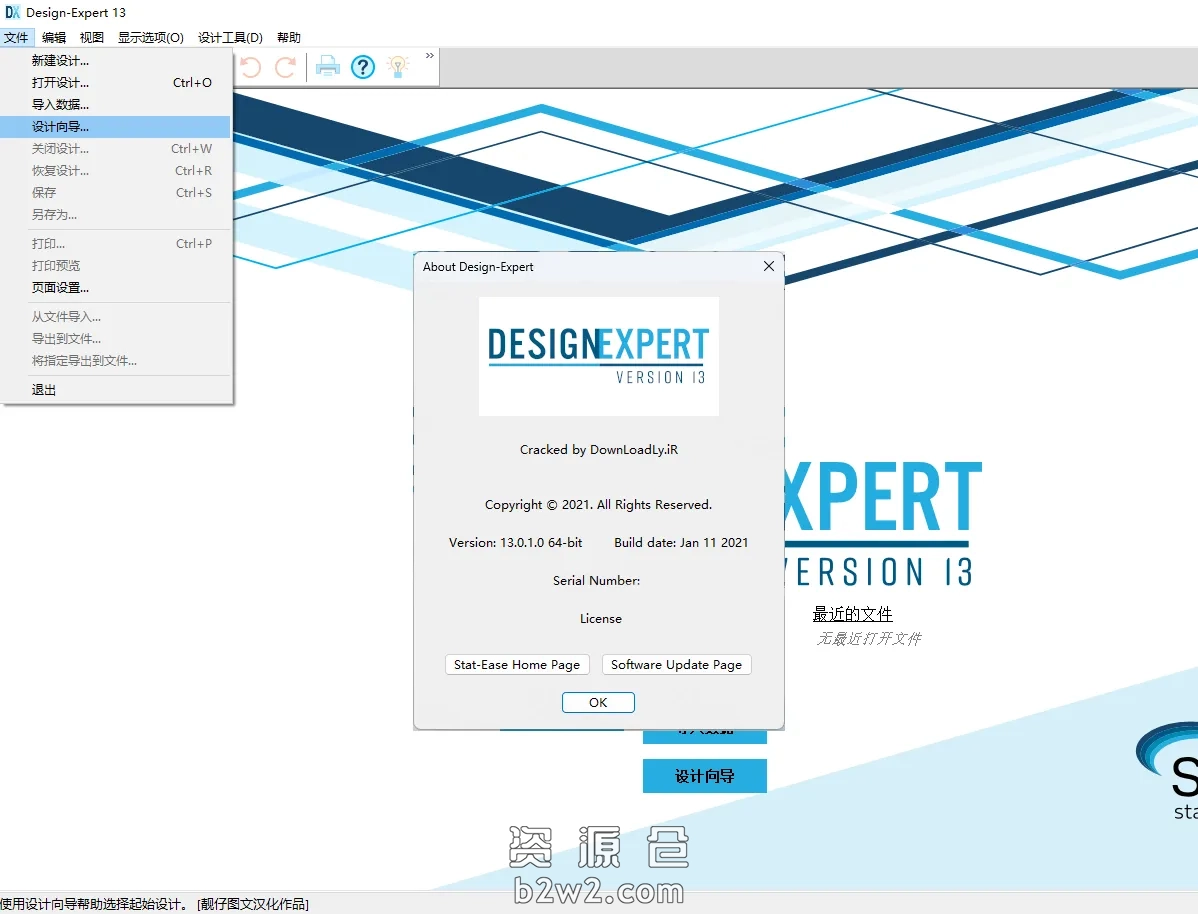Click the Redo arrow in the toolbar
Screen dimensions: 1198x914
(285, 67)
